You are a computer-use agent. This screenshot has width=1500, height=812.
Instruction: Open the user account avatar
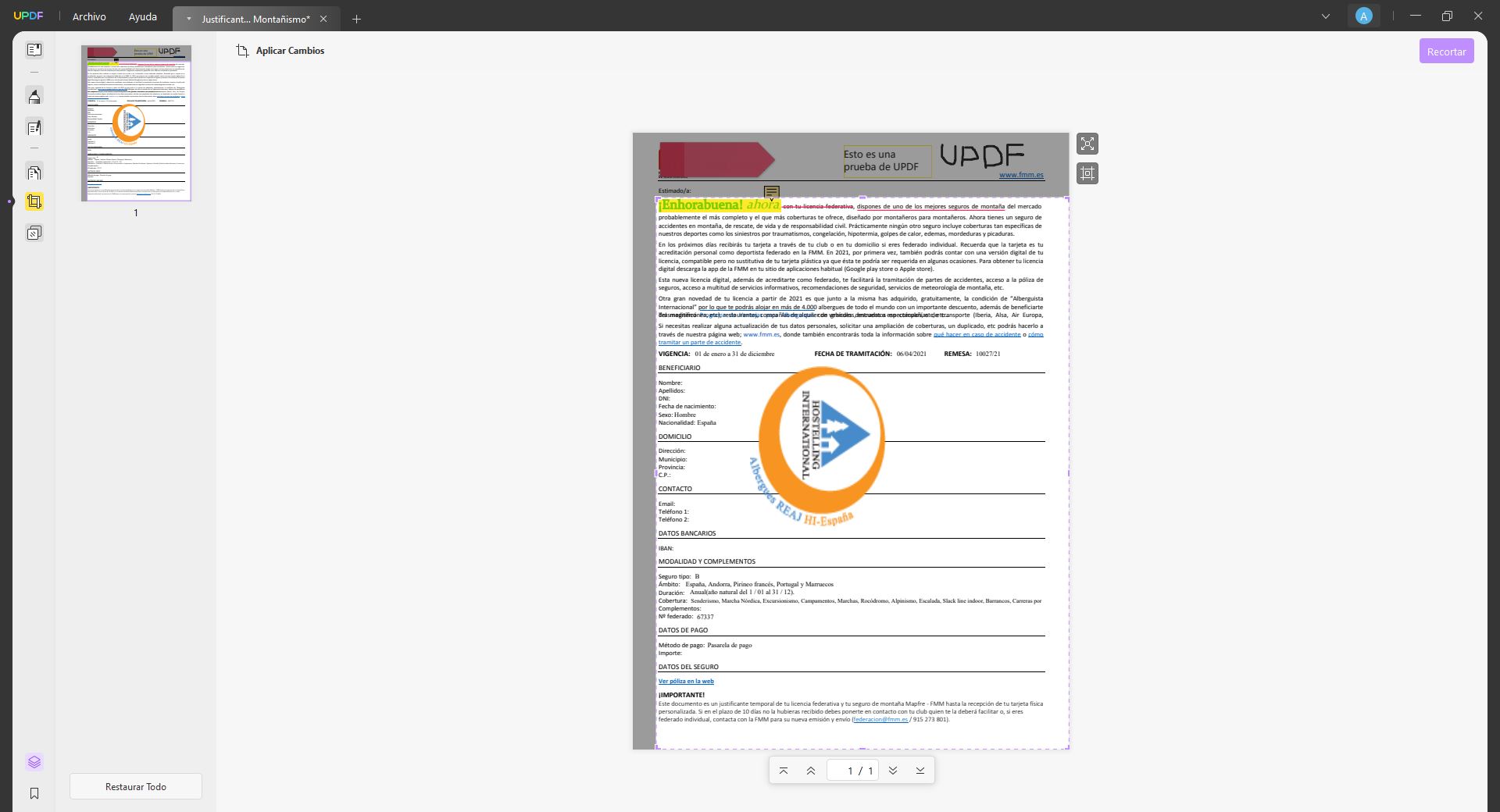[1364, 16]
